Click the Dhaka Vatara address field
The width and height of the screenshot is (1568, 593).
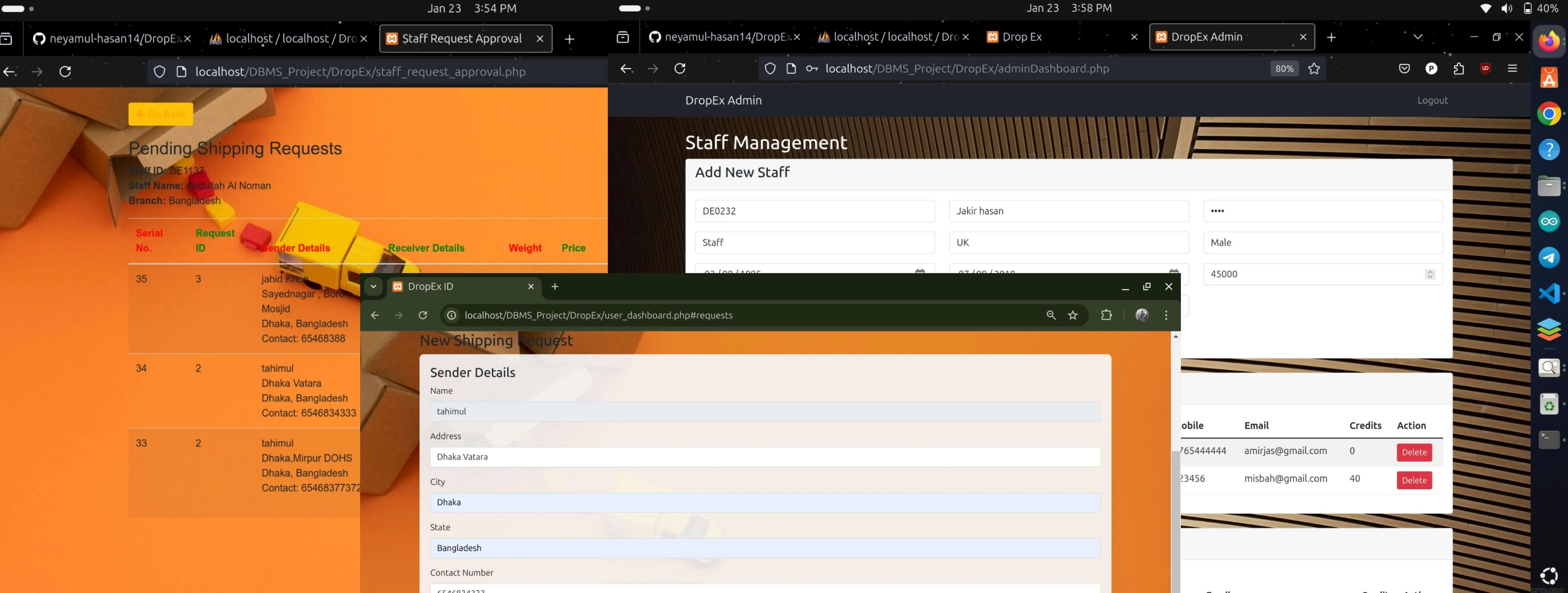[x=765, y=457]
